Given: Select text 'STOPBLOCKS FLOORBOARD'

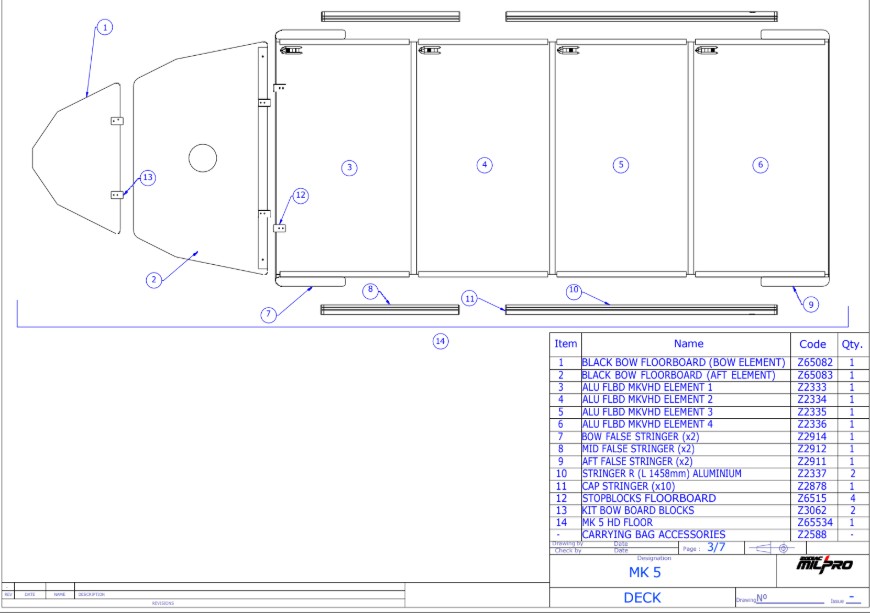Looking at the screenshot, I should click(649, 498).
